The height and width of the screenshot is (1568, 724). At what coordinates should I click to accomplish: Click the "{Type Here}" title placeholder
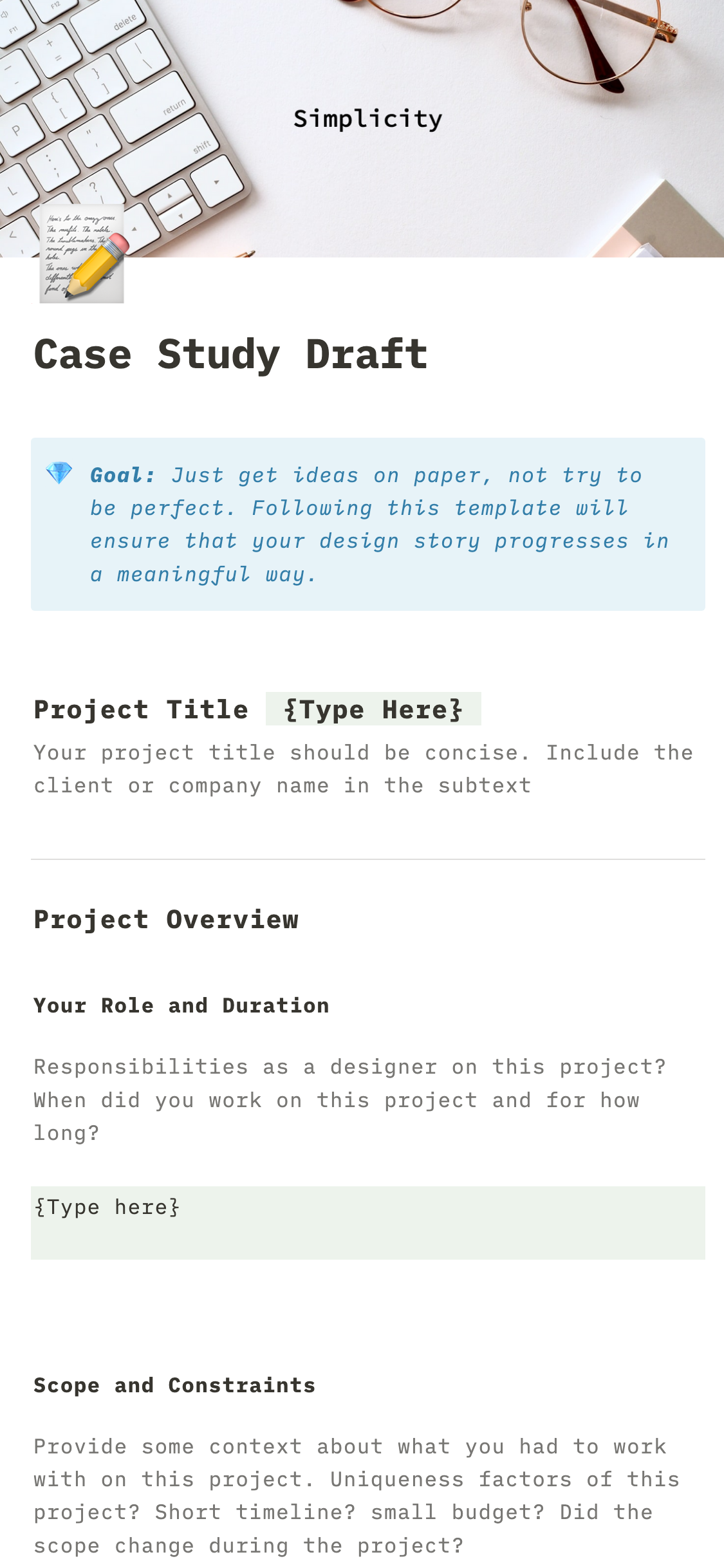[x=373, y=709]
